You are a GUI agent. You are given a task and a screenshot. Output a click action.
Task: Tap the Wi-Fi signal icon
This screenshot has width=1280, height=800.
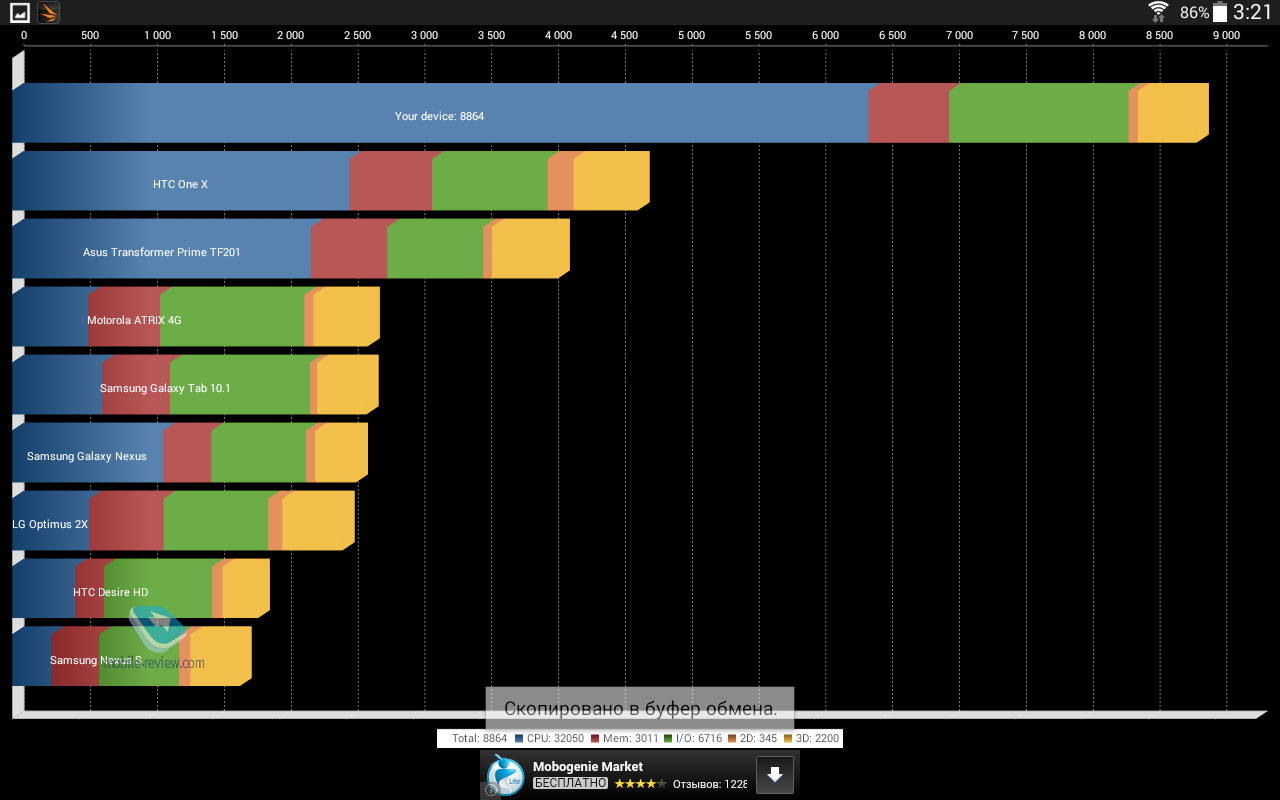click(x=1158, y=12)
